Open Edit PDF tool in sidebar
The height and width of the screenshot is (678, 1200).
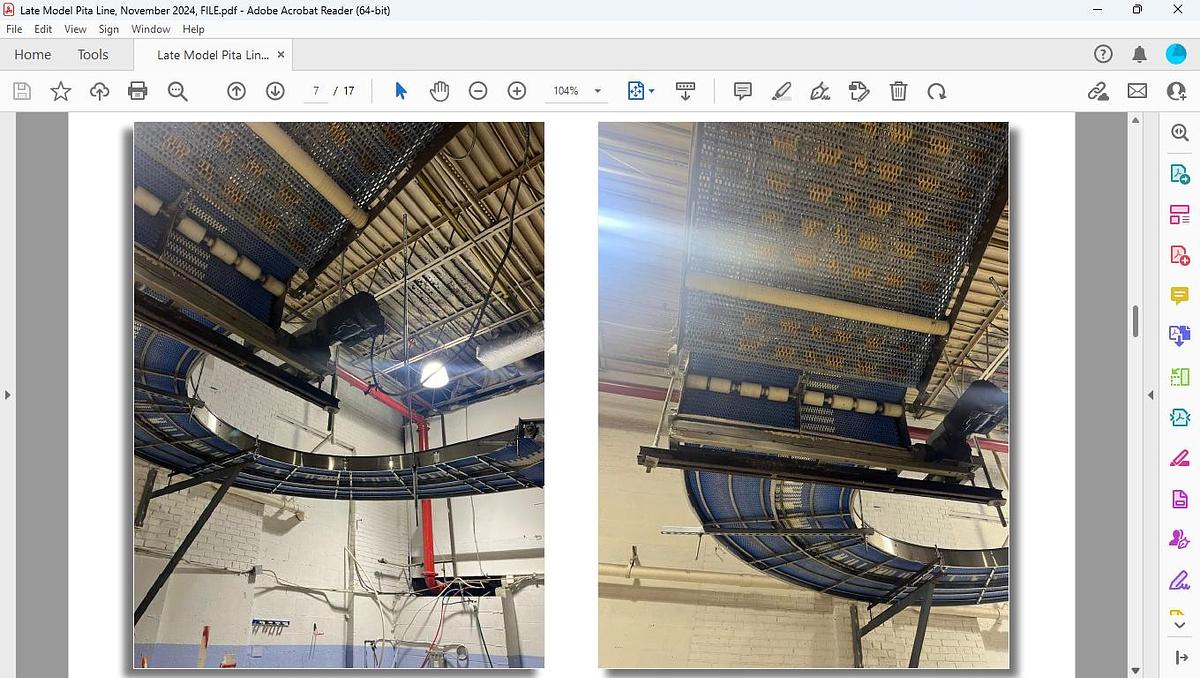tap(1180, 213)
